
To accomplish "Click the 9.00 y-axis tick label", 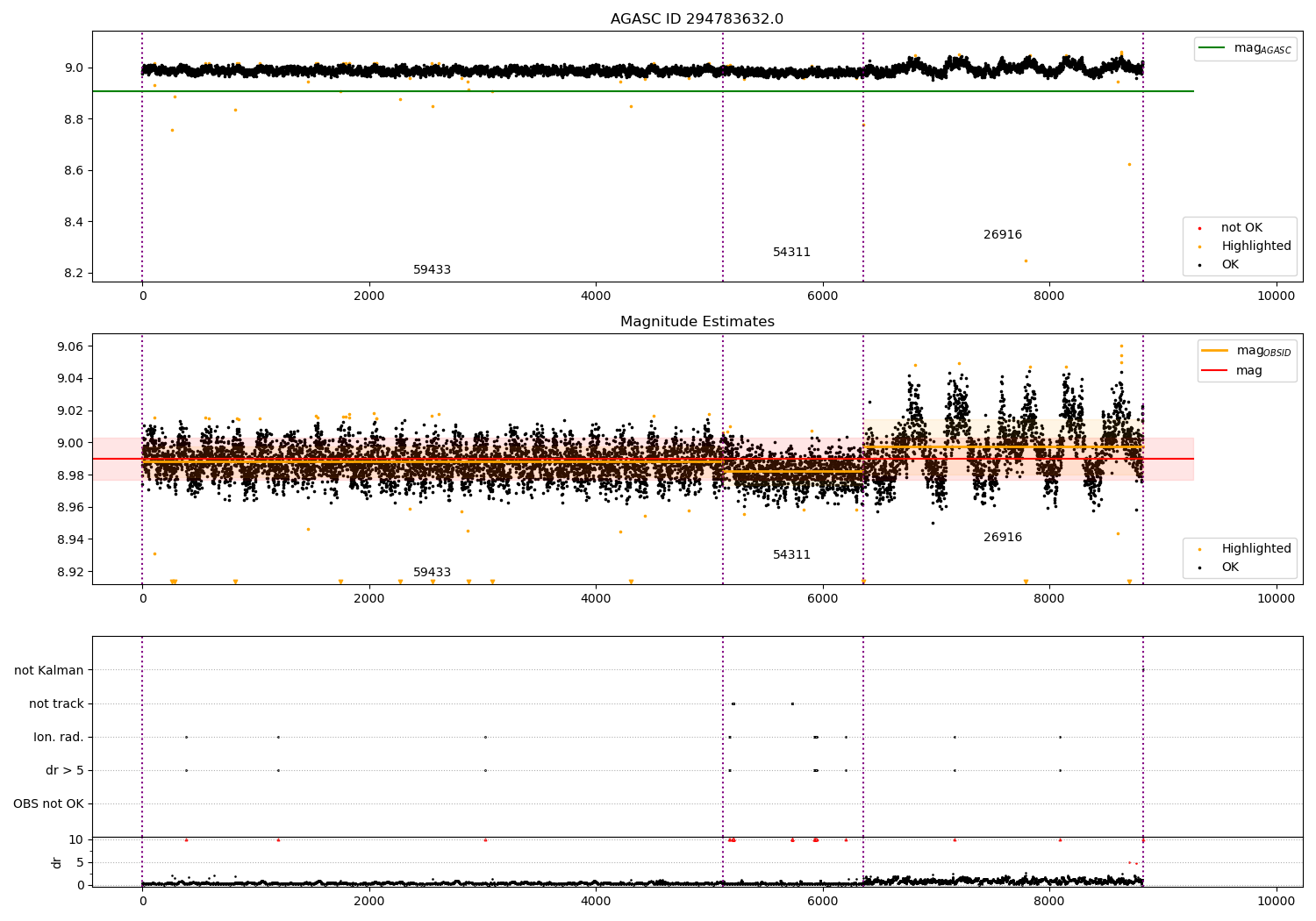I will pyautogui.click(x=70, y=443).
